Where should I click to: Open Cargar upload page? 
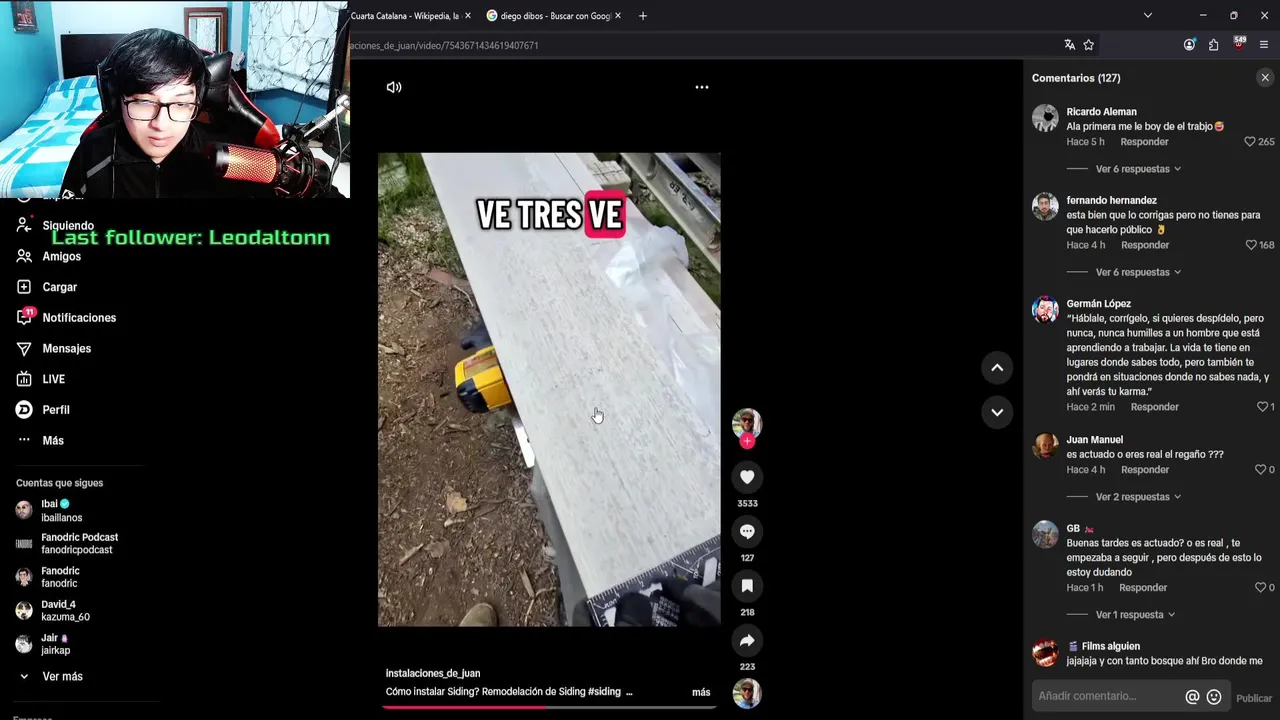click(59, 287)
